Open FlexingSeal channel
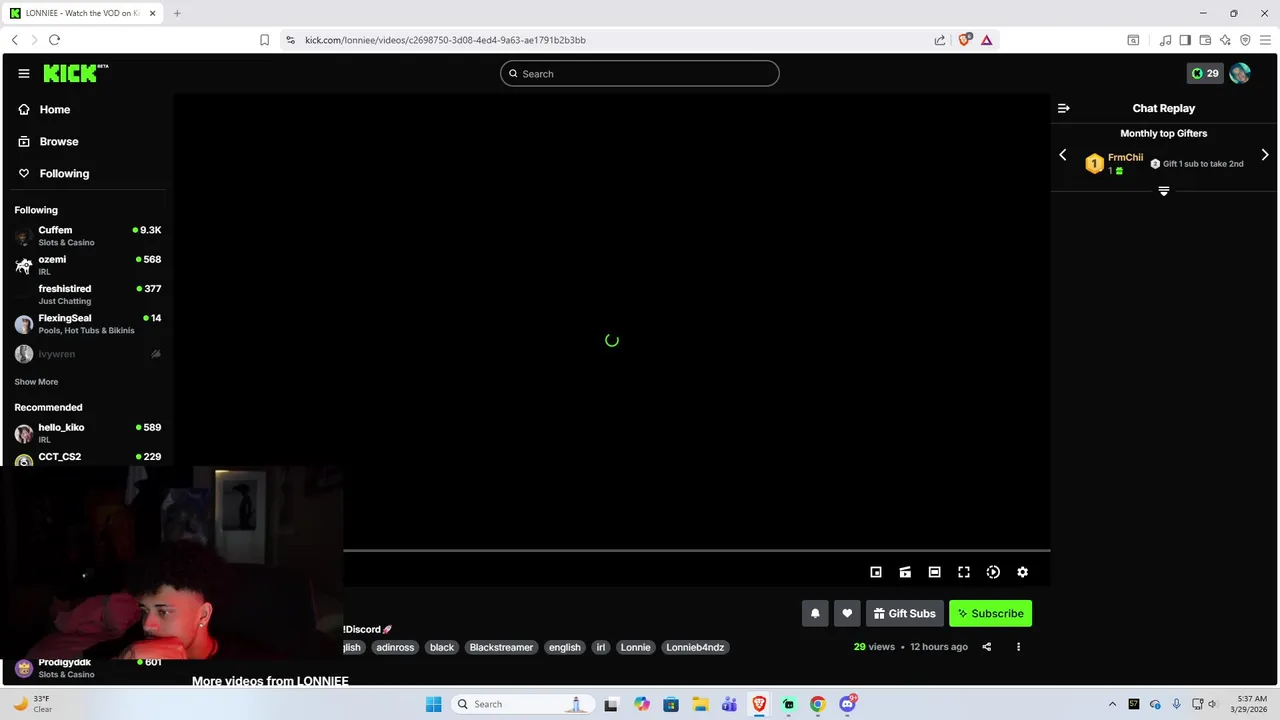This screenshot has width=1280, height=720. (87, 324)
